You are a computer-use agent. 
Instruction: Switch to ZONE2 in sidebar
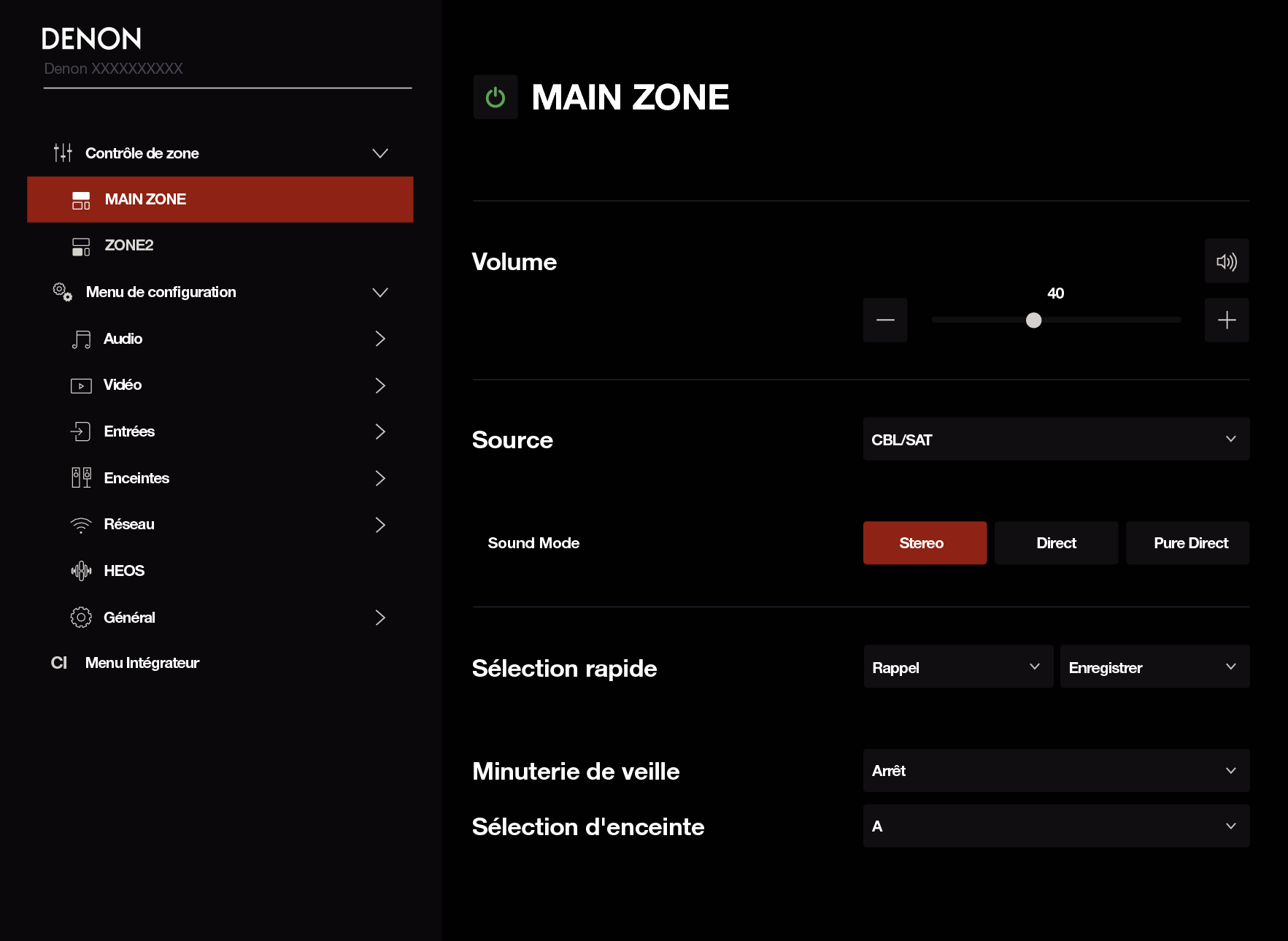point(129,245)
